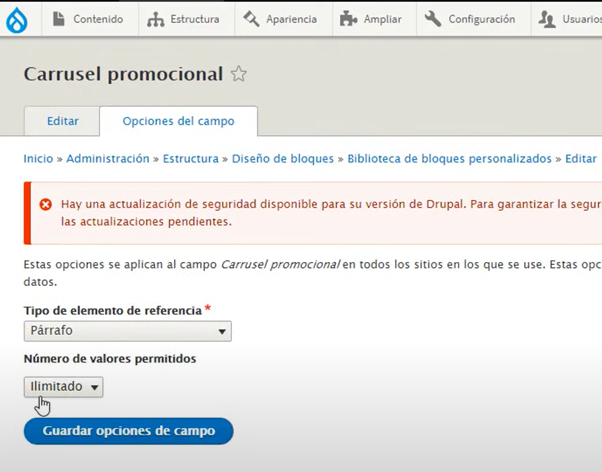Star Carrusel promocional as a shortcut
This screenshot has height=472, width=602.
239,74
